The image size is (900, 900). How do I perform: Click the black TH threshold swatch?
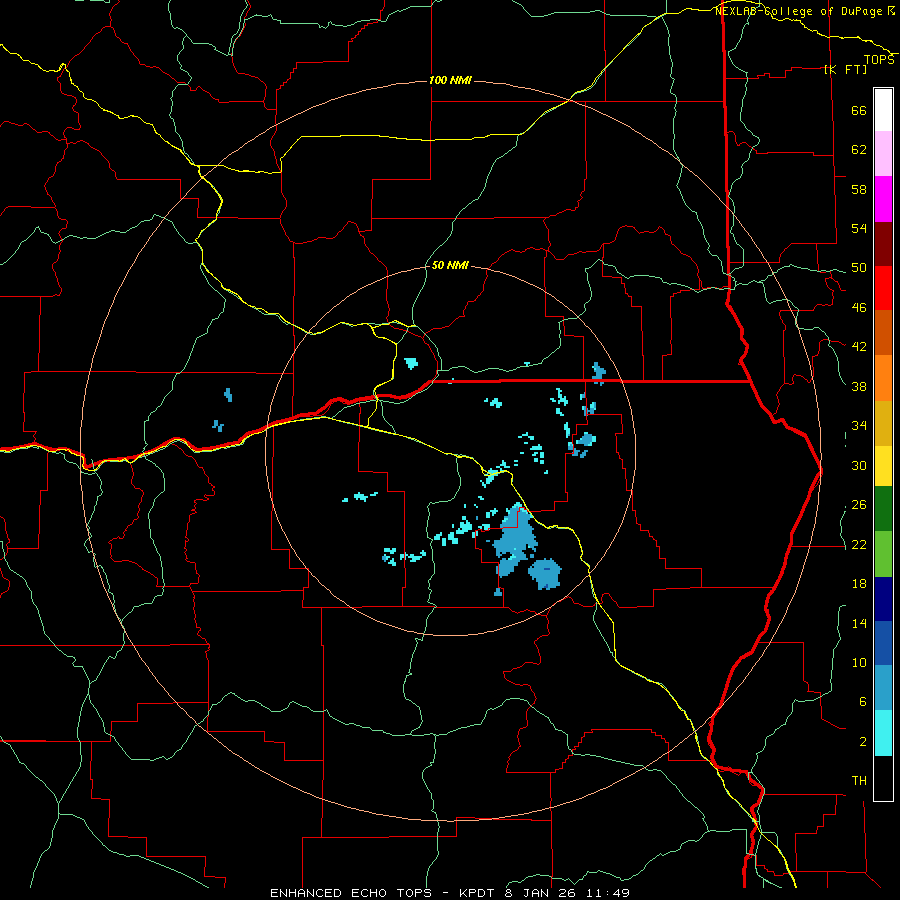883,778
